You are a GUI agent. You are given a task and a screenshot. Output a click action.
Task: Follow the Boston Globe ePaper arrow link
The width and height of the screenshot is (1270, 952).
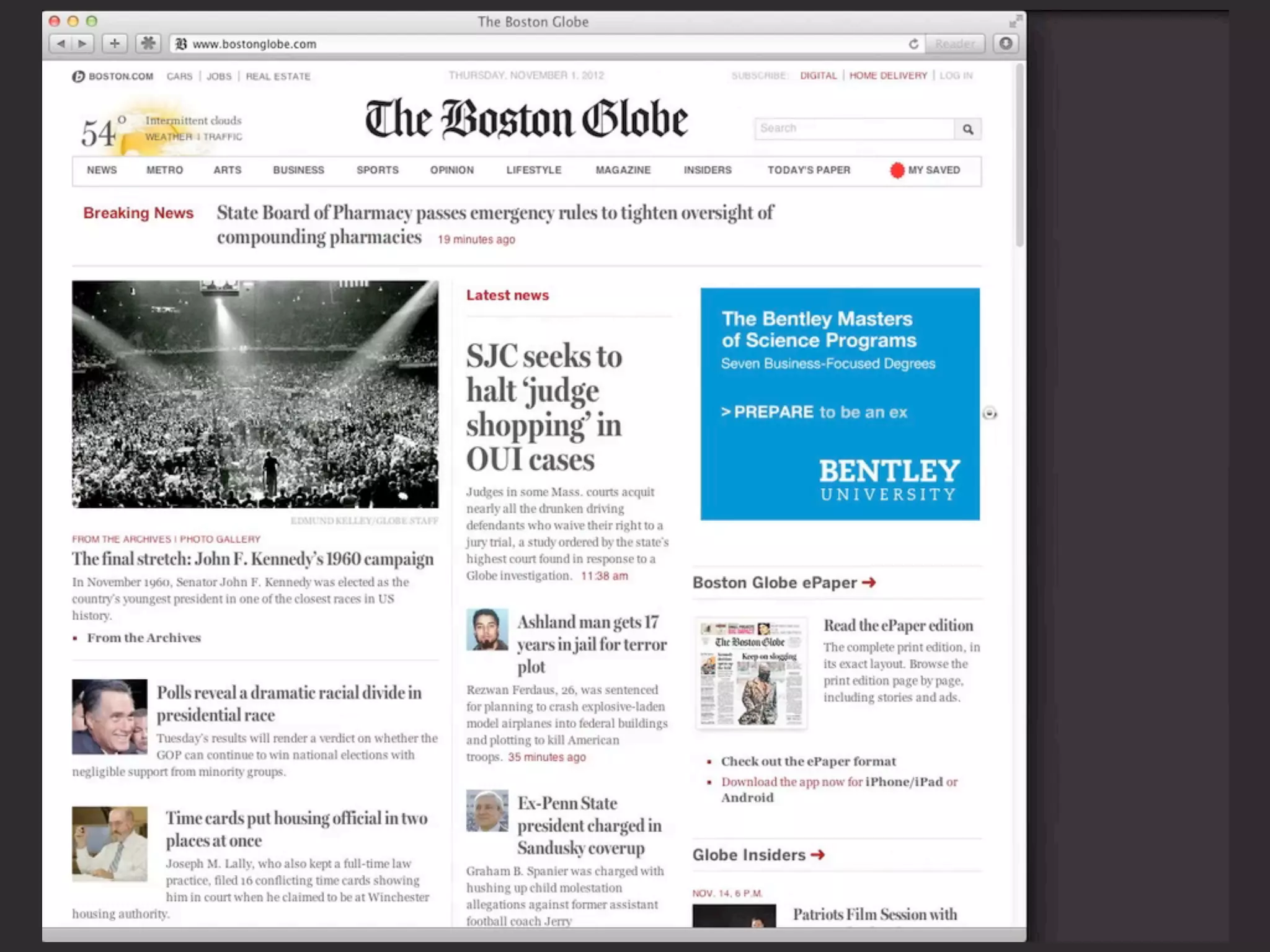tap(869, 583)
